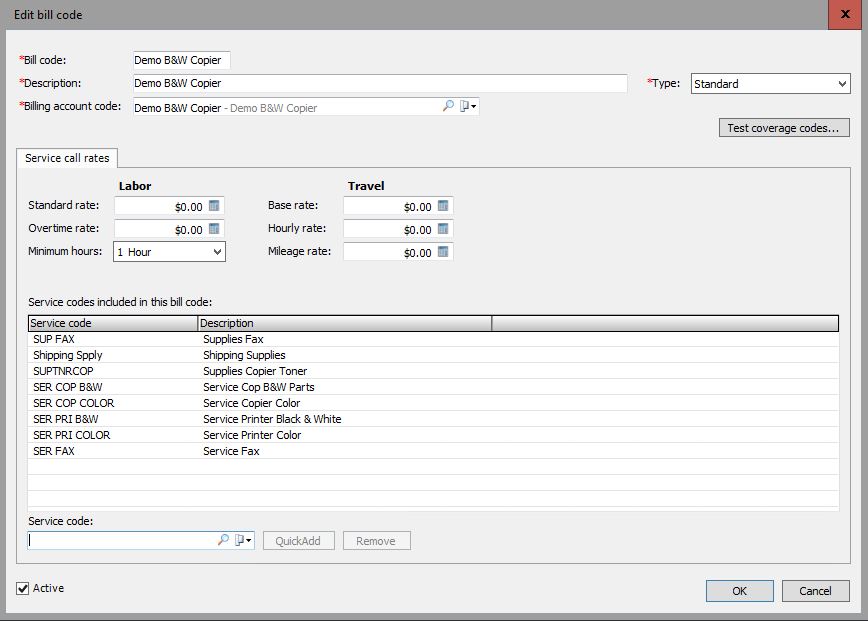Open the Type dropdown
868x621 pixels.
pyautogui.click(x=844, y=83)
